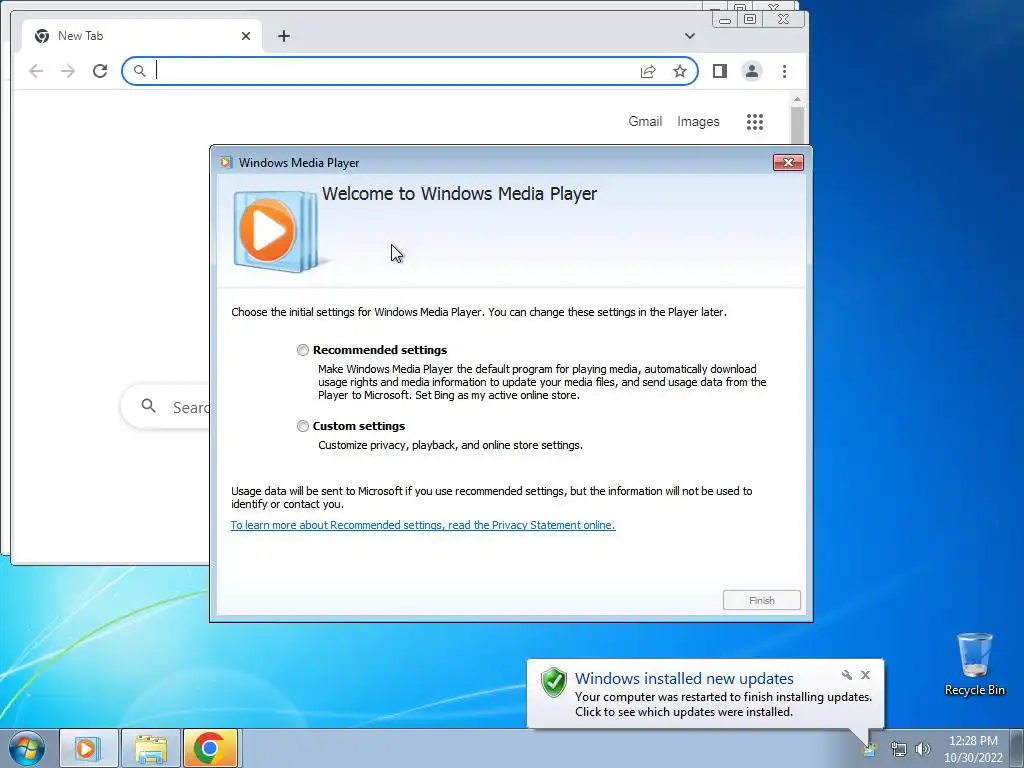The height and width of the screenshot is (768, 1024).
Task: Click the Windows Media Player logo image
Action: pos(275,231)
